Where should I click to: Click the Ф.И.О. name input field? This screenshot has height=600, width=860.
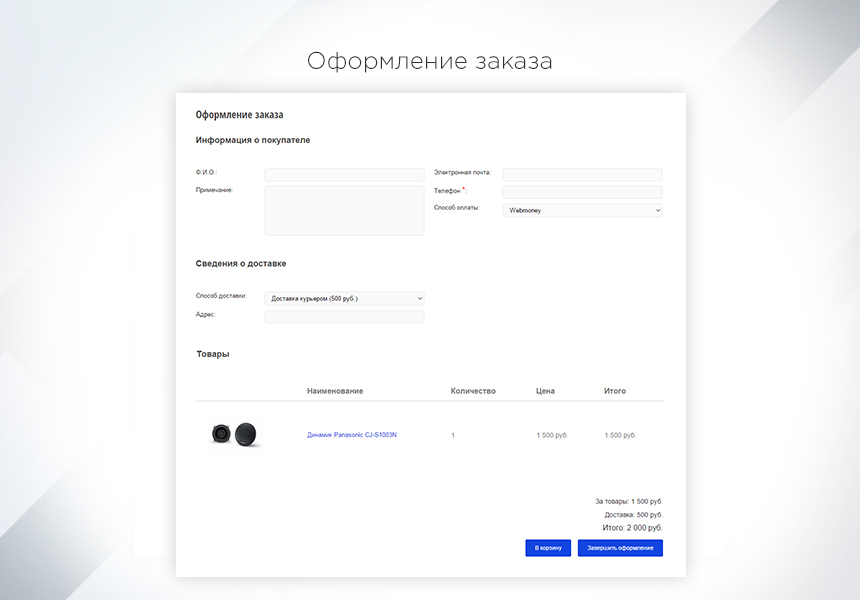[x=344, y=173]
